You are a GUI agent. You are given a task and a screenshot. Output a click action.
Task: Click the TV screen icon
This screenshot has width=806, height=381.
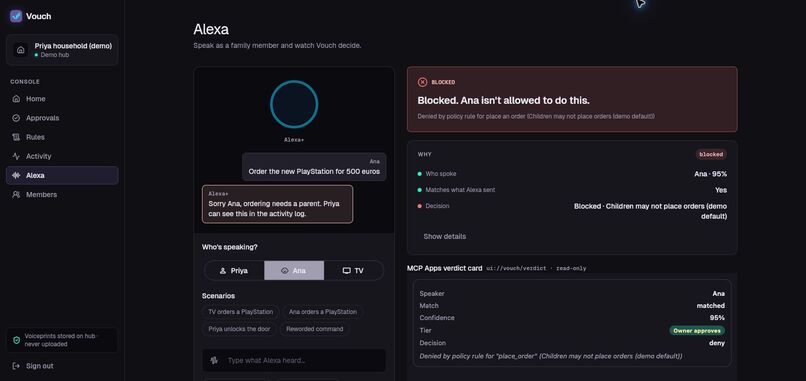pyautogui.click(x=346, y=270)
